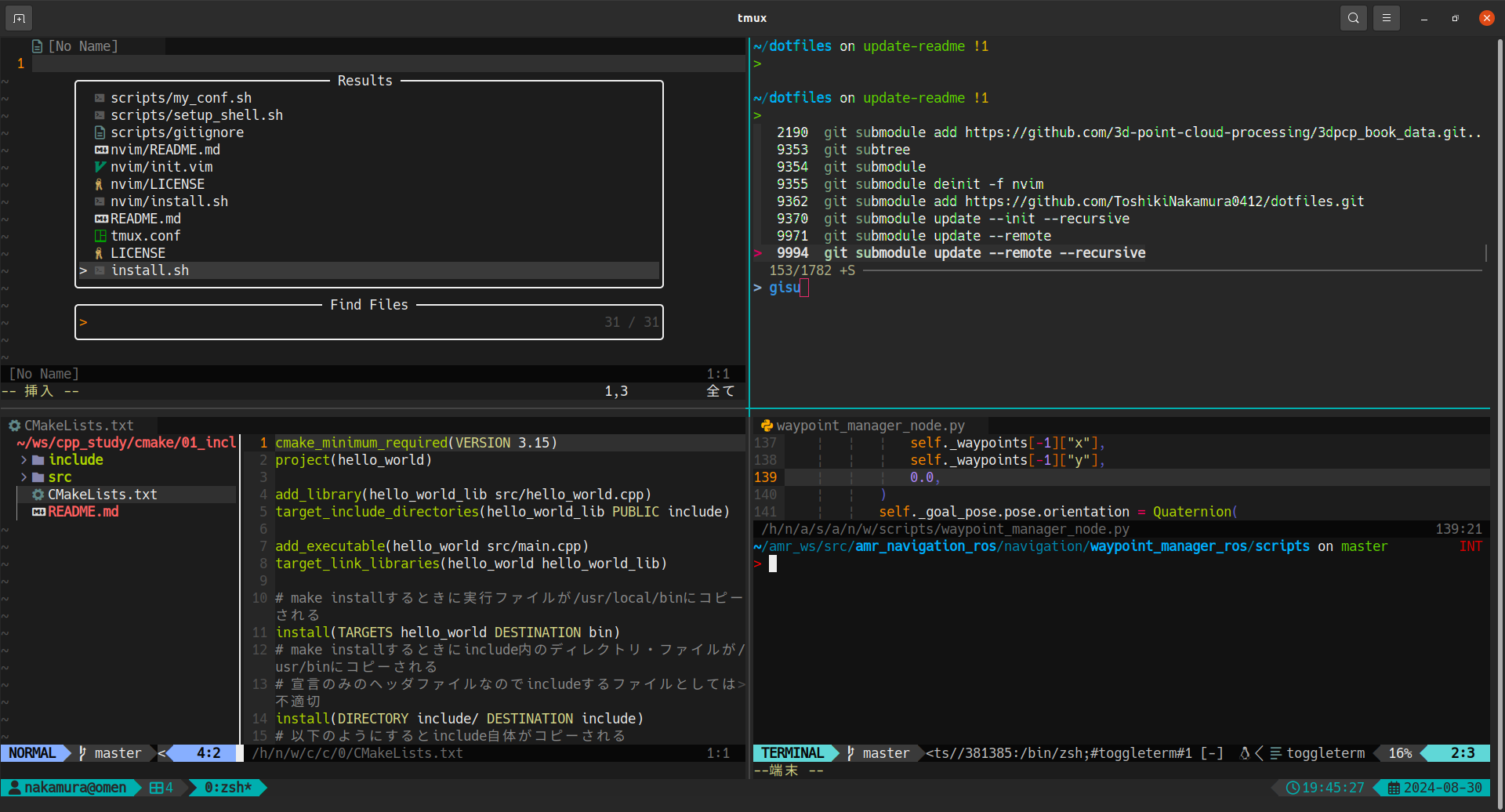The width and height of the screenshot is (1505, 812).
Task: Click the license icon beside top-level LICENSE result
Action: (x=99, y=253)
